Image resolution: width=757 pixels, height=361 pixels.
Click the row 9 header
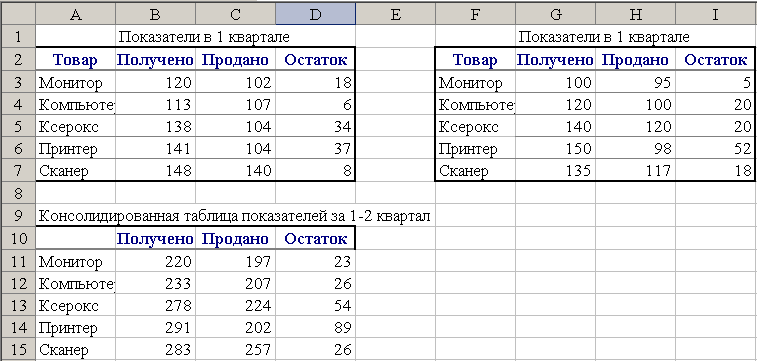18,216
